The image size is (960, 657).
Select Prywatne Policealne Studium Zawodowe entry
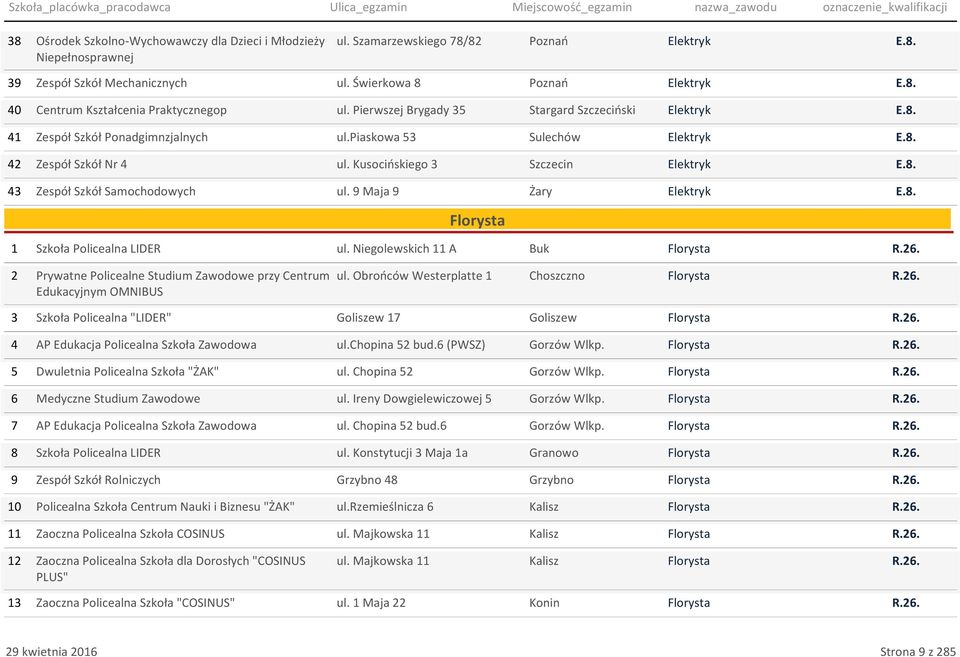pyautogui.click(x=182, y=283)
